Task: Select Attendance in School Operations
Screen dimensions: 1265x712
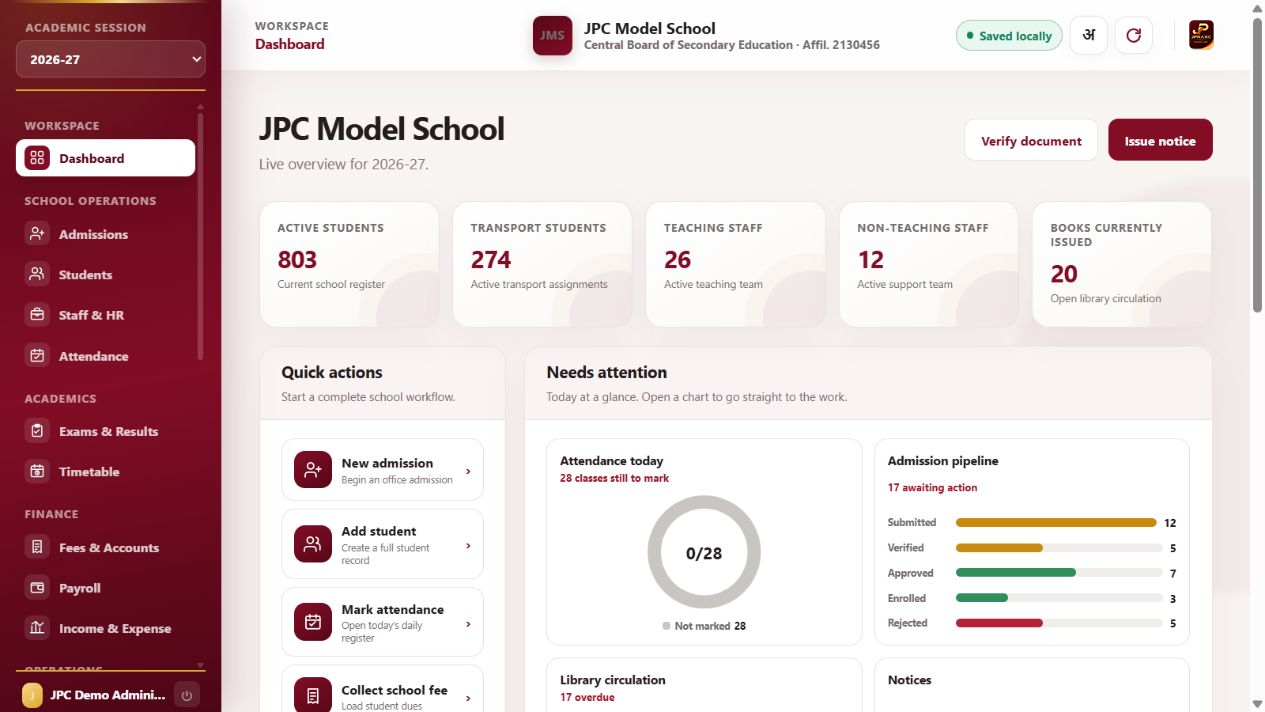Action: click(x=105, y=356)
